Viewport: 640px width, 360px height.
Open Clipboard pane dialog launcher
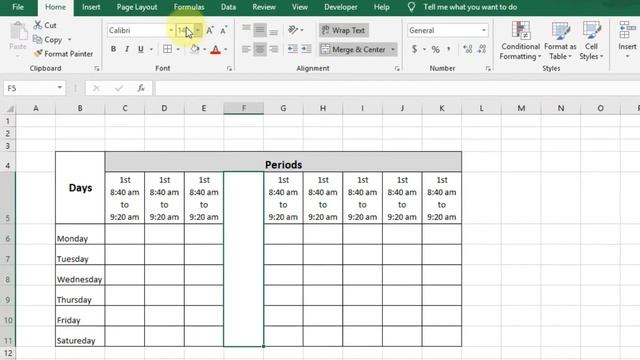(x=97, y=69)
